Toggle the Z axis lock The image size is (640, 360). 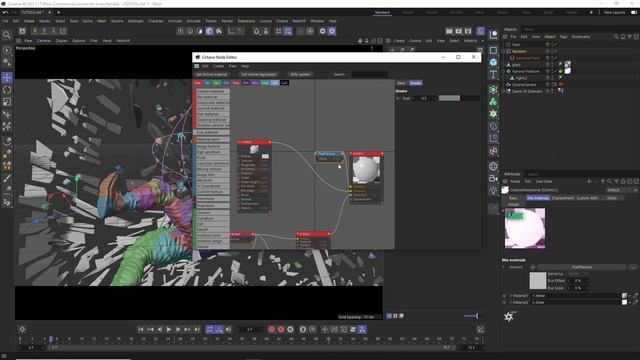[53, 31]
